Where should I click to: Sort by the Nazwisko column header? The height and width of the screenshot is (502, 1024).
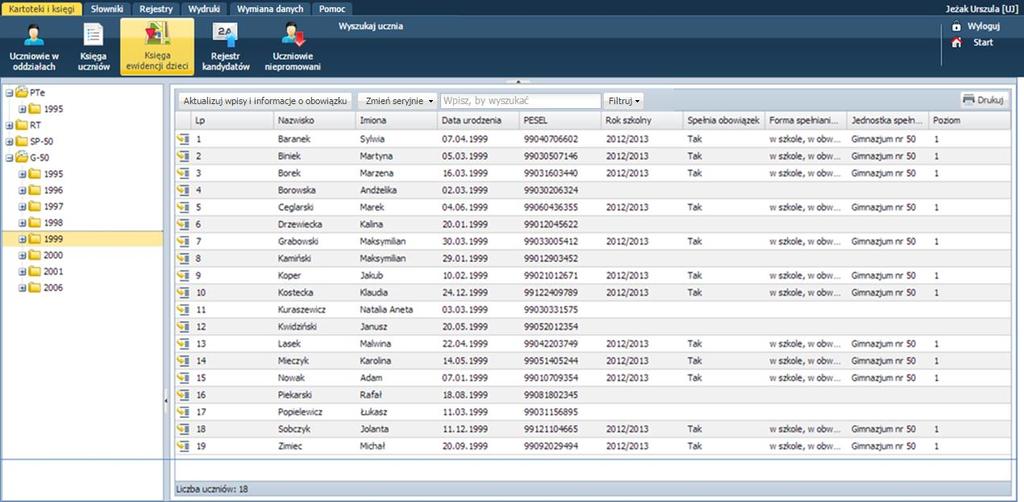(315, 121)
